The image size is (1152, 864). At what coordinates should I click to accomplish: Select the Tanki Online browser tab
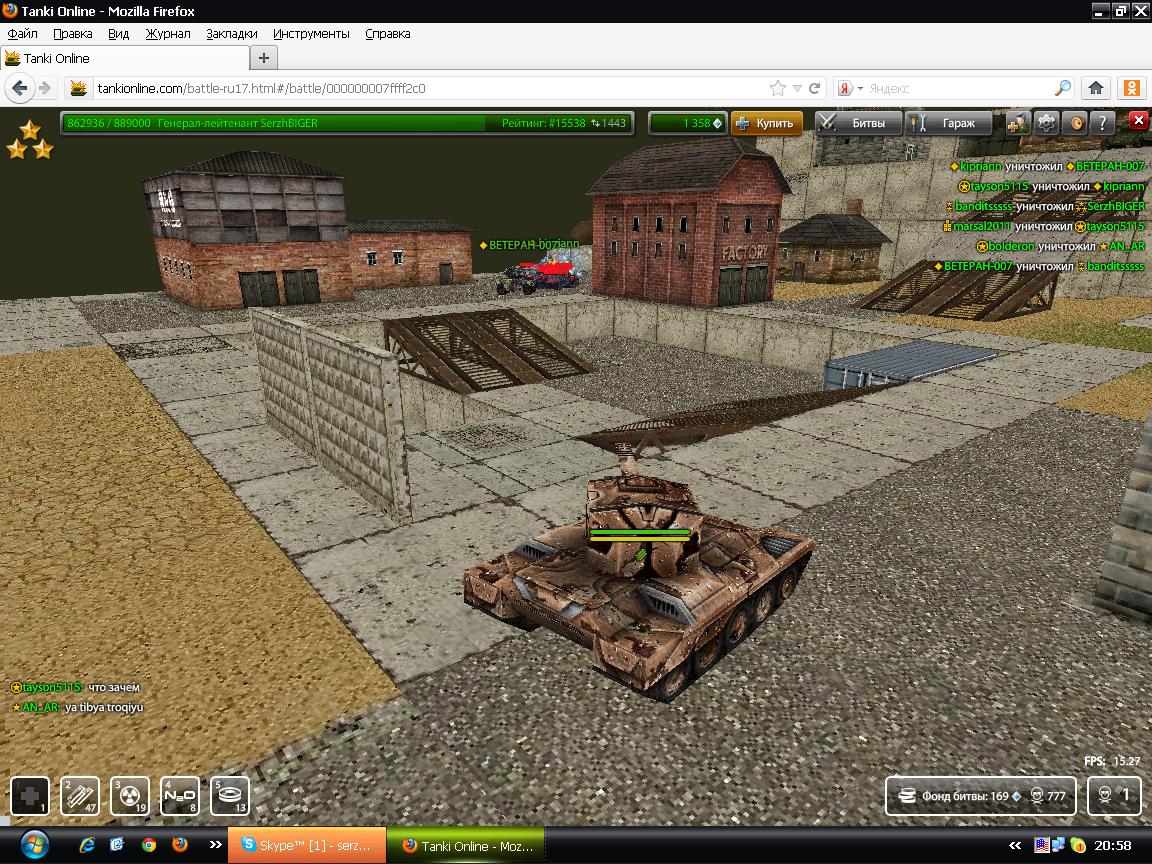pos(125,58)
